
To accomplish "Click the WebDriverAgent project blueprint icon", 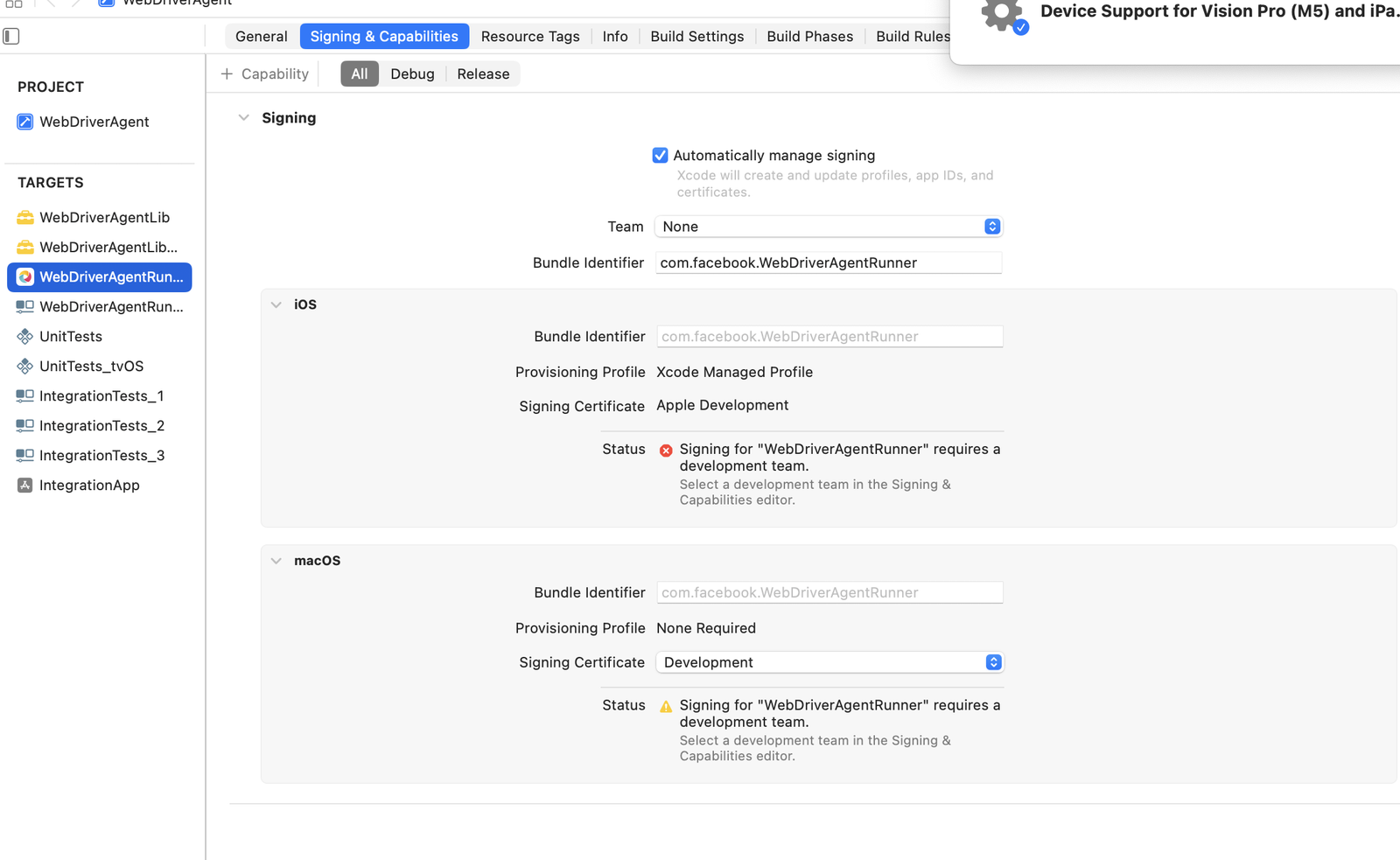I will [25, 122].
